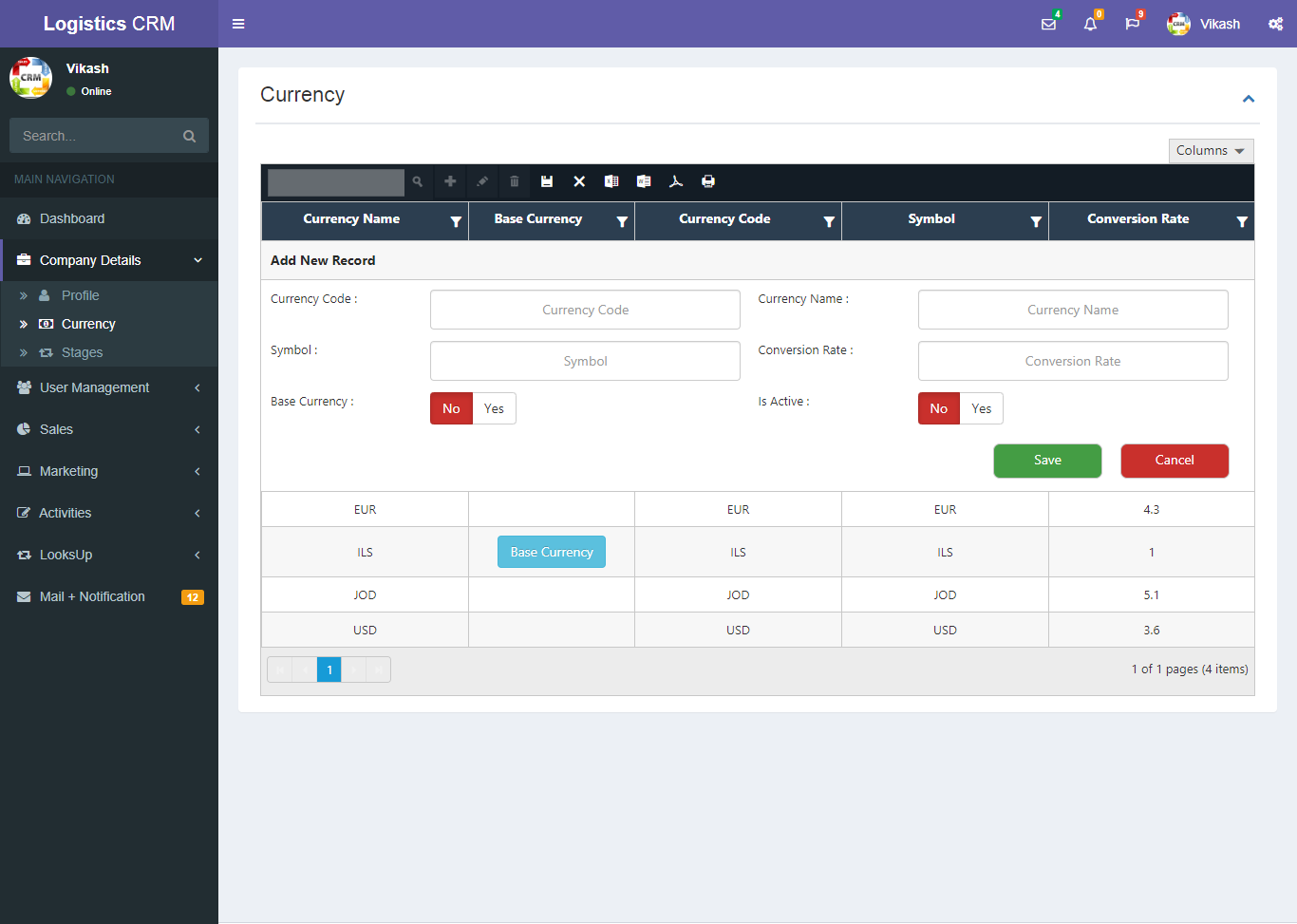Screen dimensions: 1297x924
Task: Filter the Currency Name column
Action: coord(456,220)
